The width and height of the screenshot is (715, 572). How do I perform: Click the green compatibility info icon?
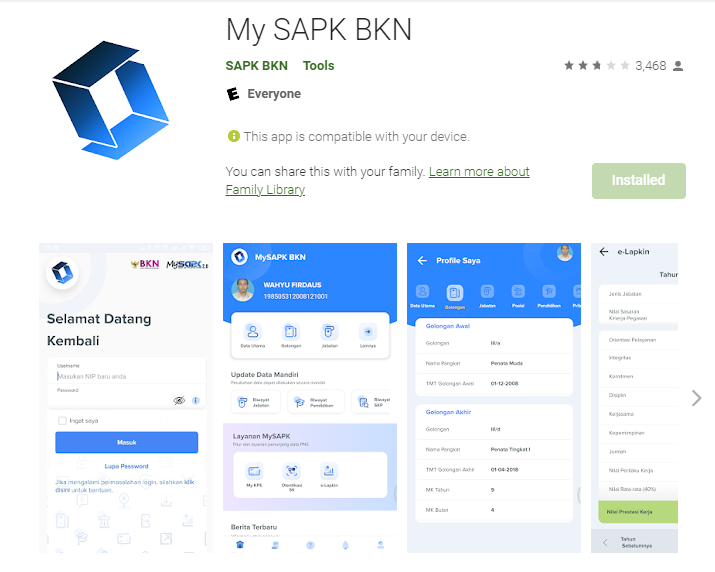point(233,136)
